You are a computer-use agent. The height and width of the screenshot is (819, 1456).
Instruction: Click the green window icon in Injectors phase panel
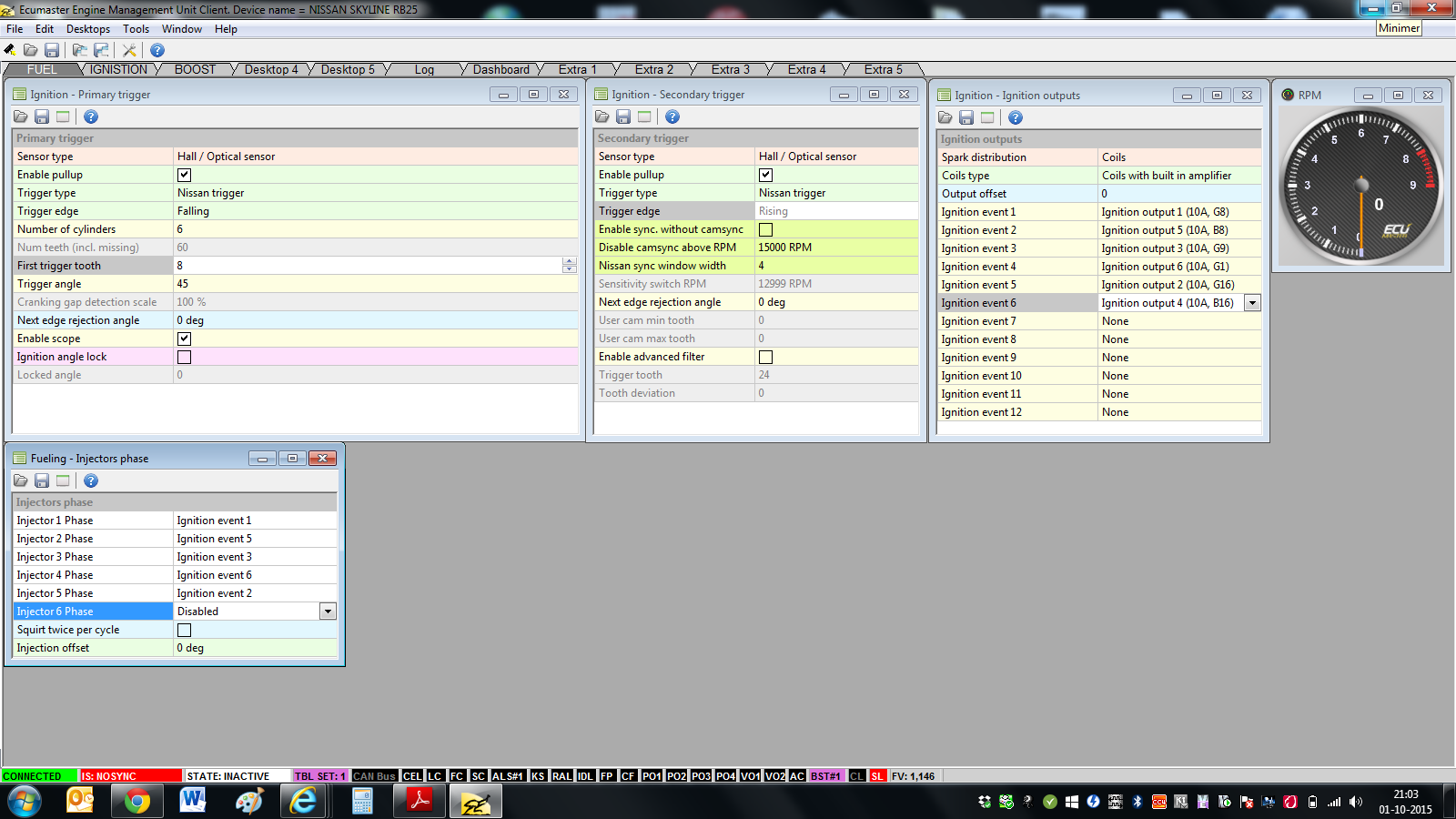63,480
